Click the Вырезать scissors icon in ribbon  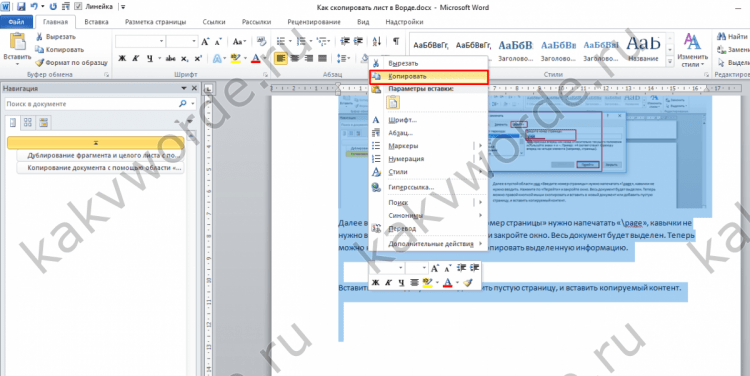pyautogui.click(x=39, y=37)
